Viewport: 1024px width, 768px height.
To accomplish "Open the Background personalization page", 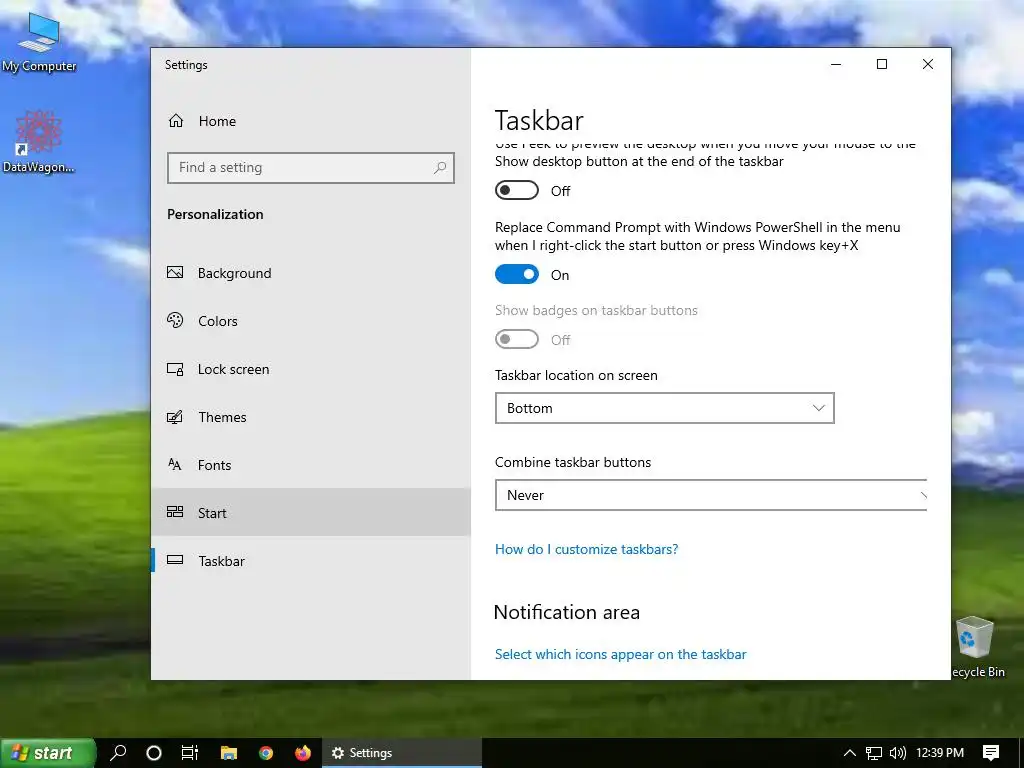I will (310, 273).
